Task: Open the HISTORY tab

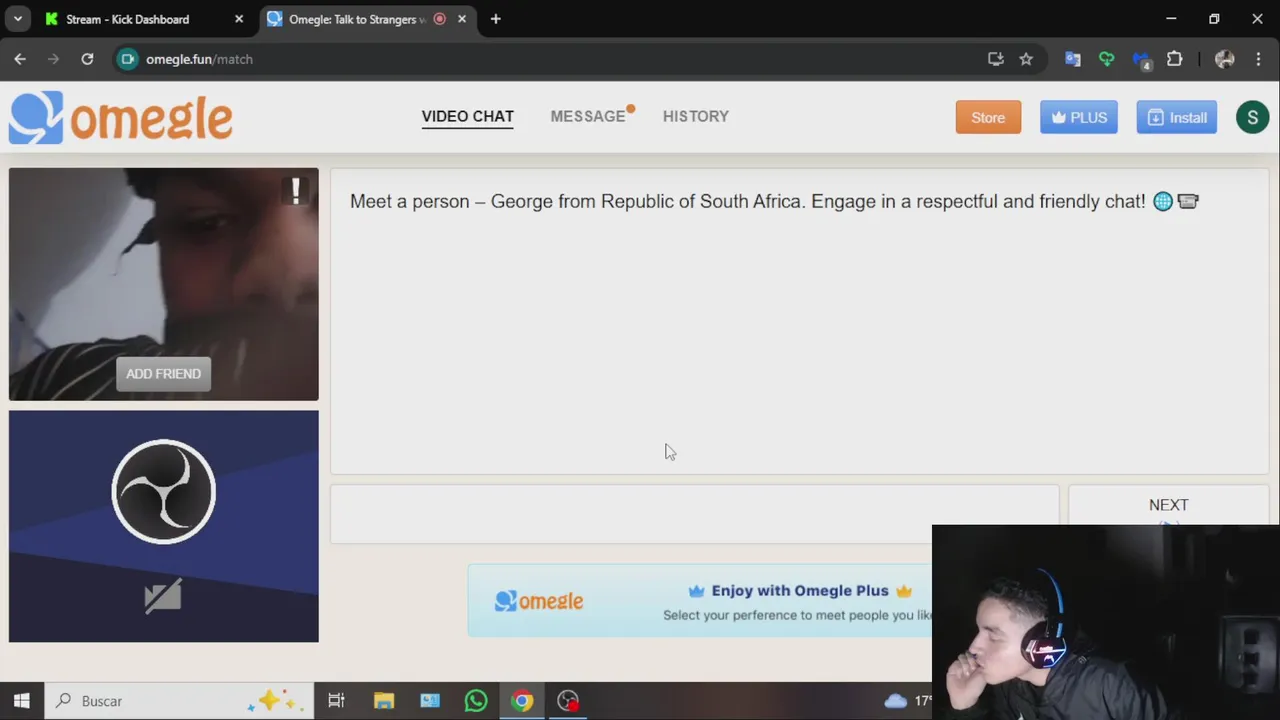Action: tap(695, 117)
